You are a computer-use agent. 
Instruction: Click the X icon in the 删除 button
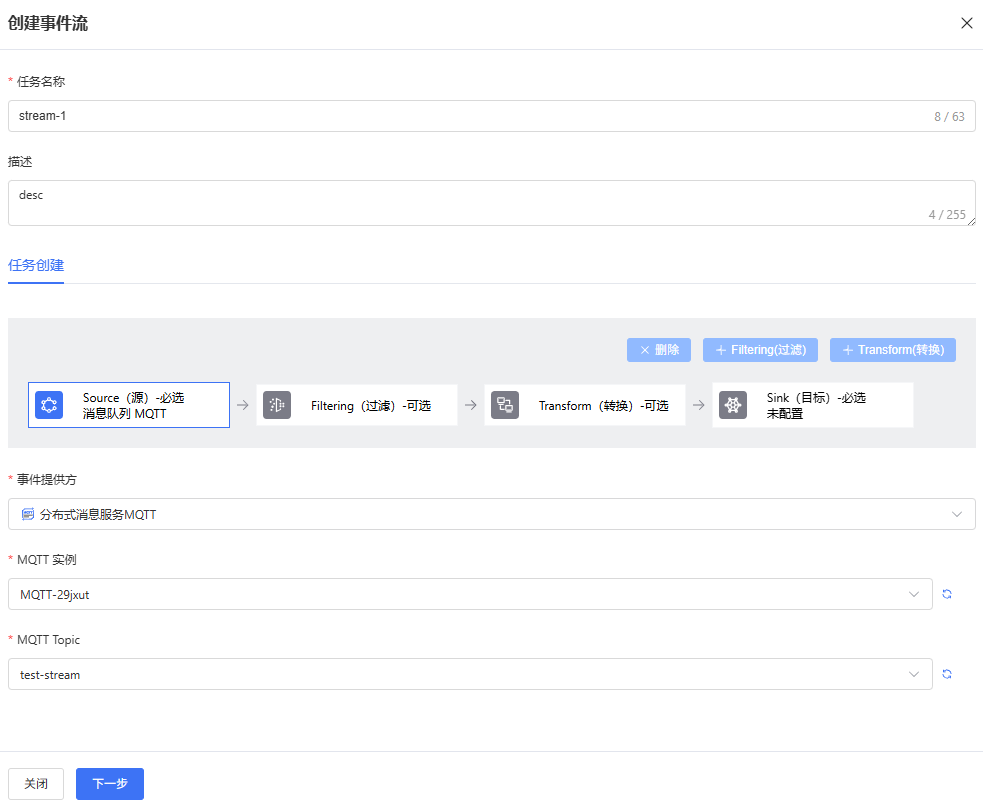click(644, 350)
